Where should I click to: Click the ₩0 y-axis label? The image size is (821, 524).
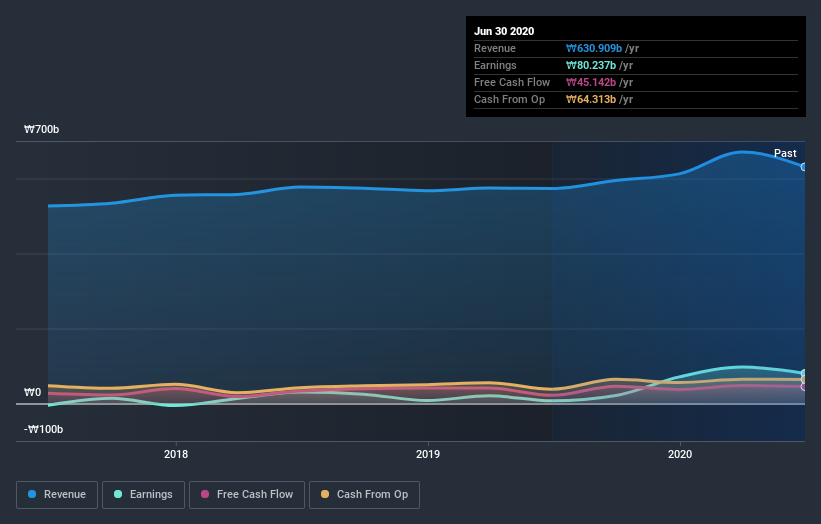(x=32, y=392)
